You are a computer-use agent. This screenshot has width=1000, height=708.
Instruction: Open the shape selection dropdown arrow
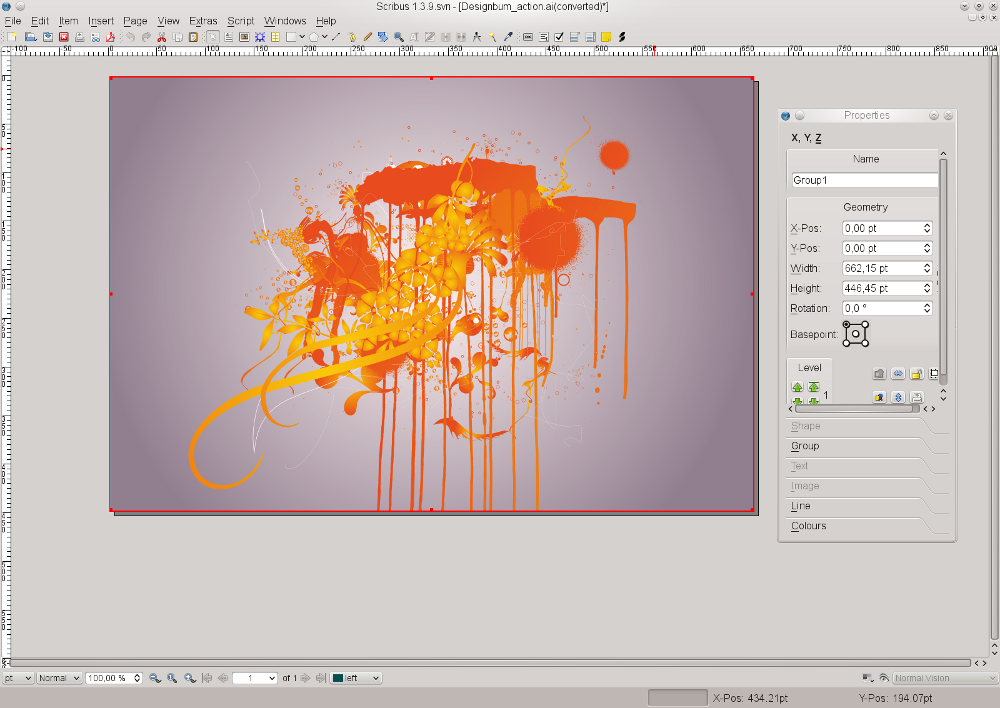click(x=301, y=36)
